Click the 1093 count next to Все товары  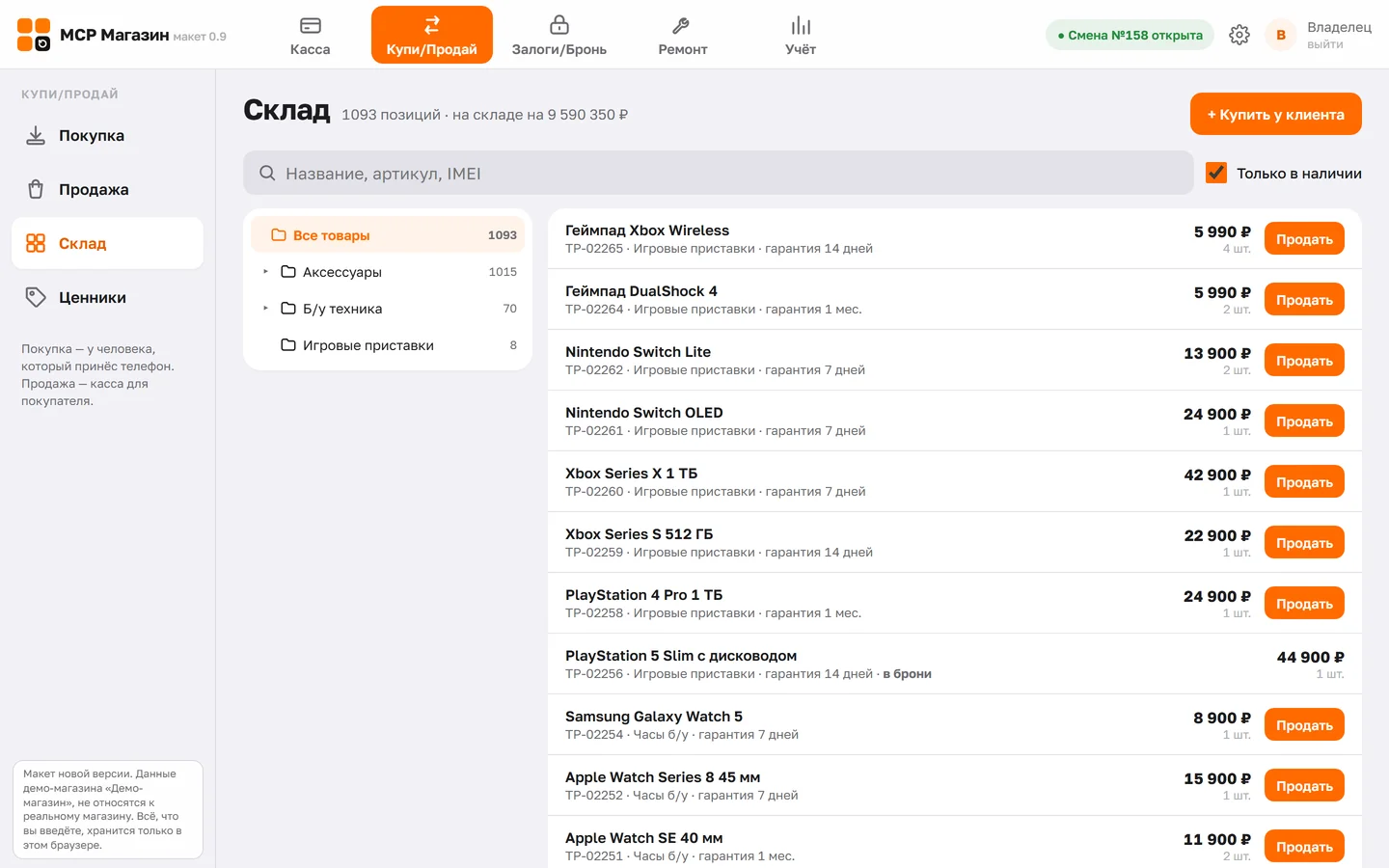click(503, 235)
